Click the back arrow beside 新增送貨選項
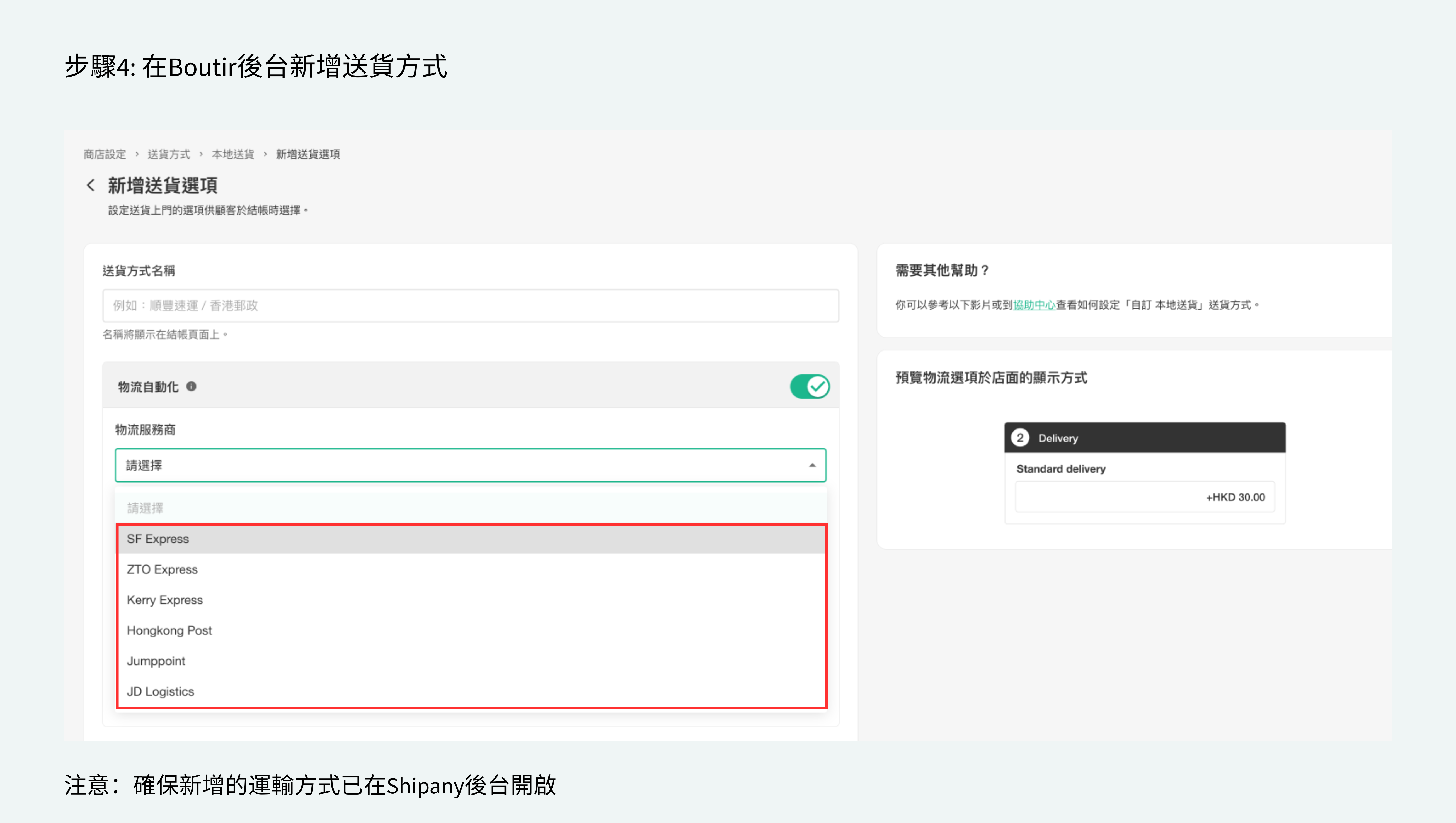 tap(91, 185)
